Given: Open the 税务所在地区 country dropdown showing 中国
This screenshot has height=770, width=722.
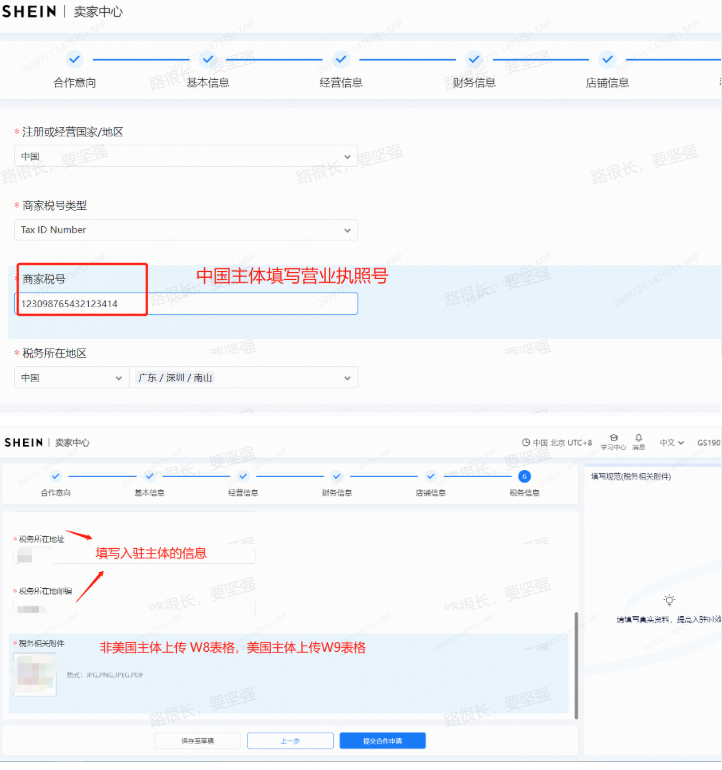Looking at the screenshot, I should [71, 378].
